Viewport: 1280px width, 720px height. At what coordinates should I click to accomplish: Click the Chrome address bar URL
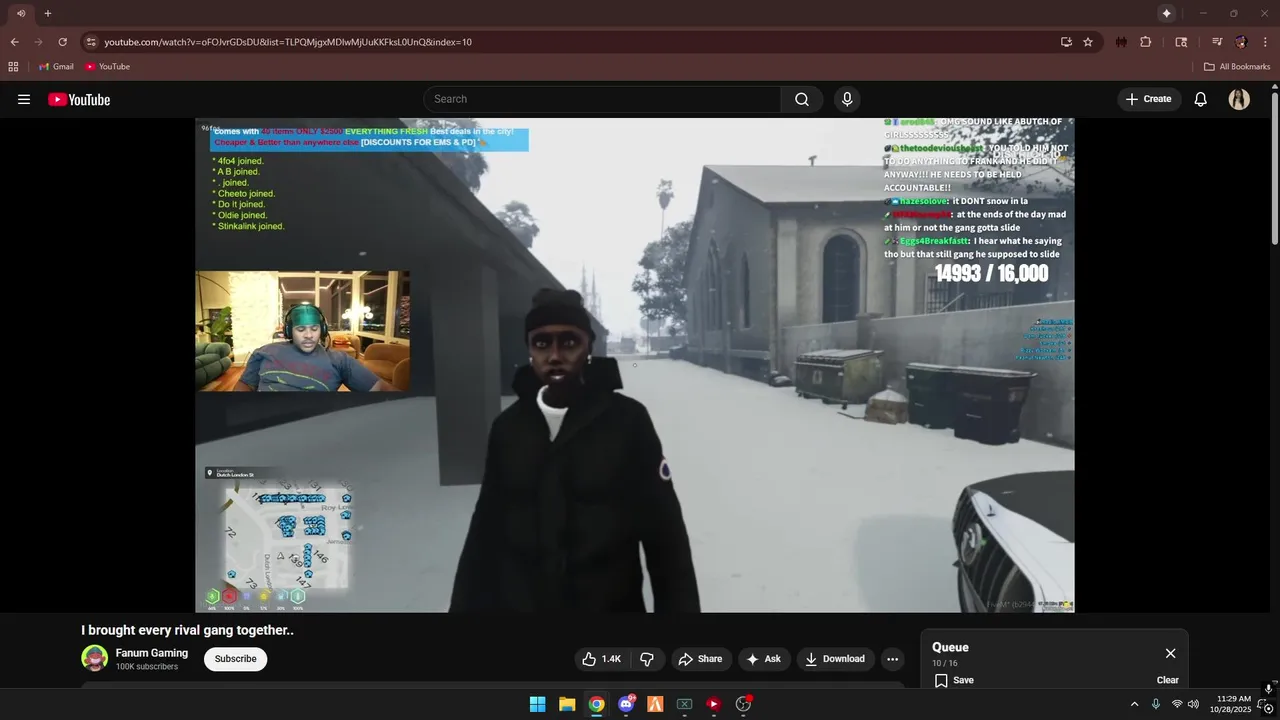[x=288, y=42]
